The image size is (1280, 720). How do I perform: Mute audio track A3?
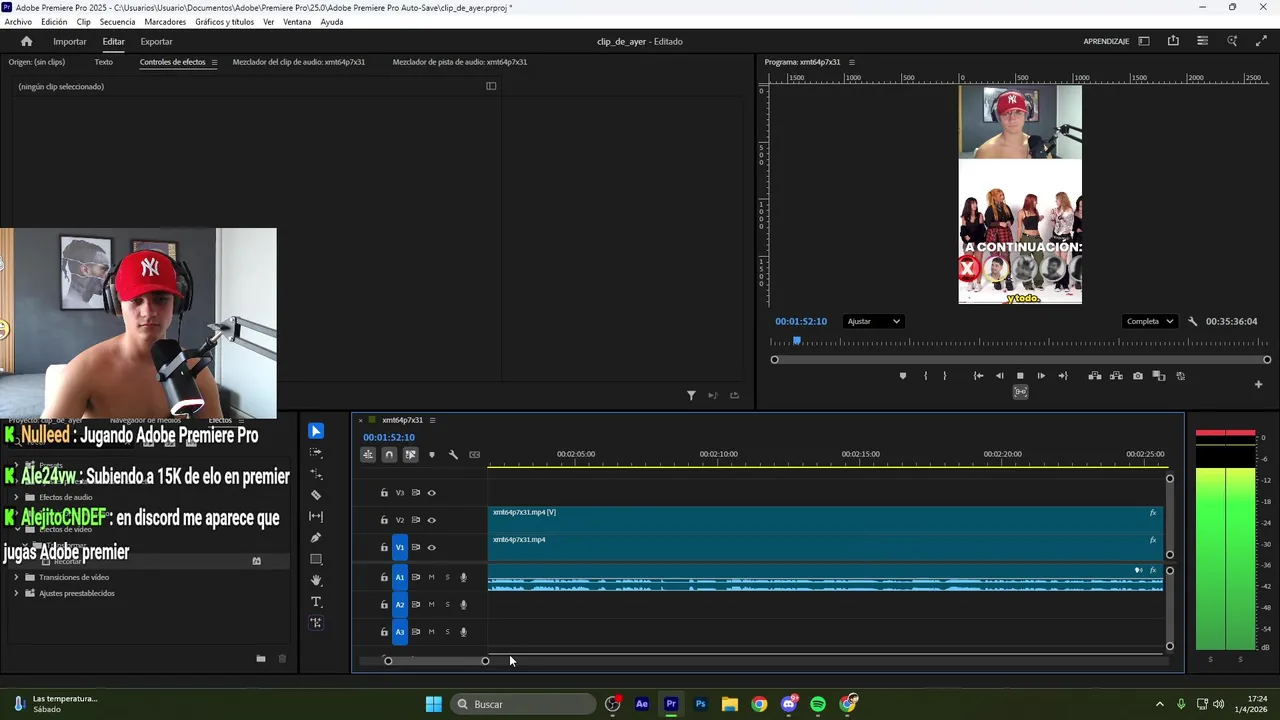pyautogui.click(x=432, y=632)
